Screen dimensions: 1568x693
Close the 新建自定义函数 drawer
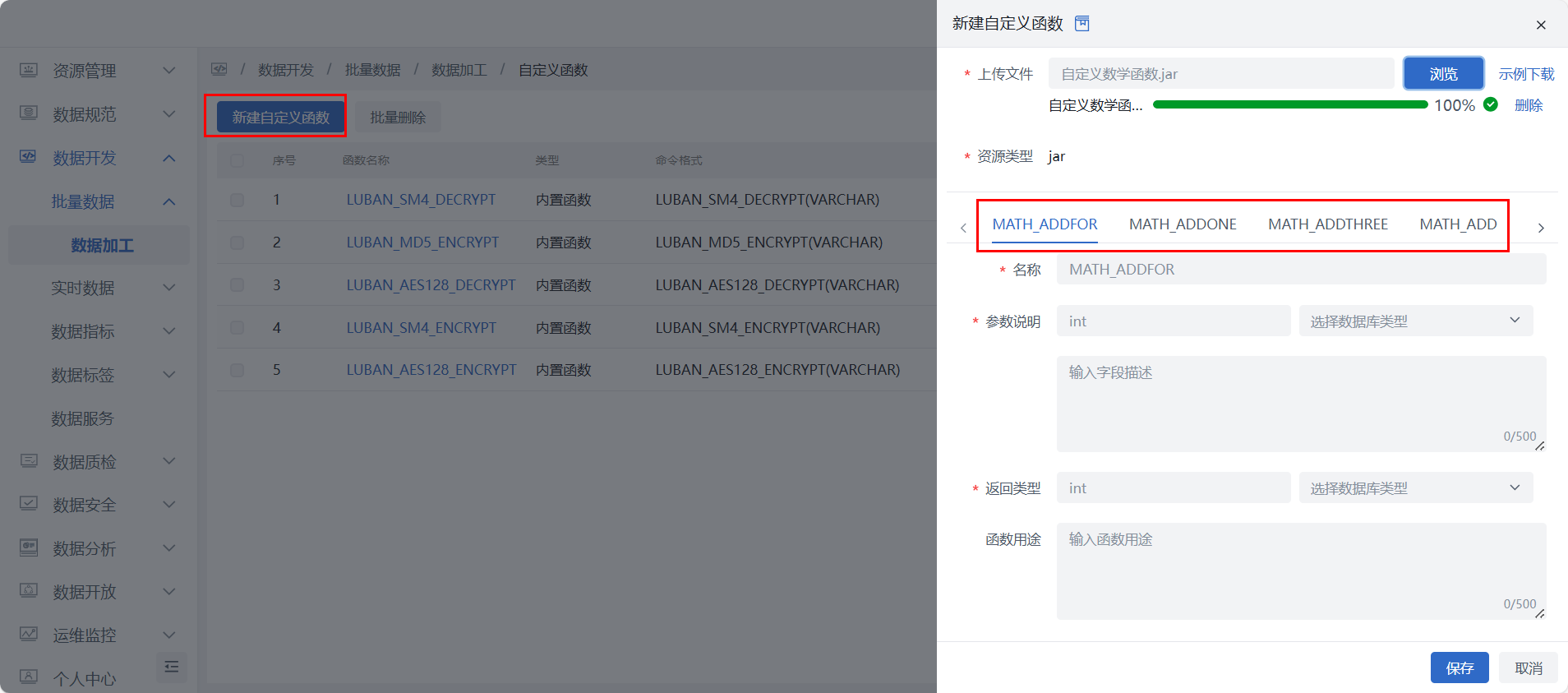pos(1541,25)
